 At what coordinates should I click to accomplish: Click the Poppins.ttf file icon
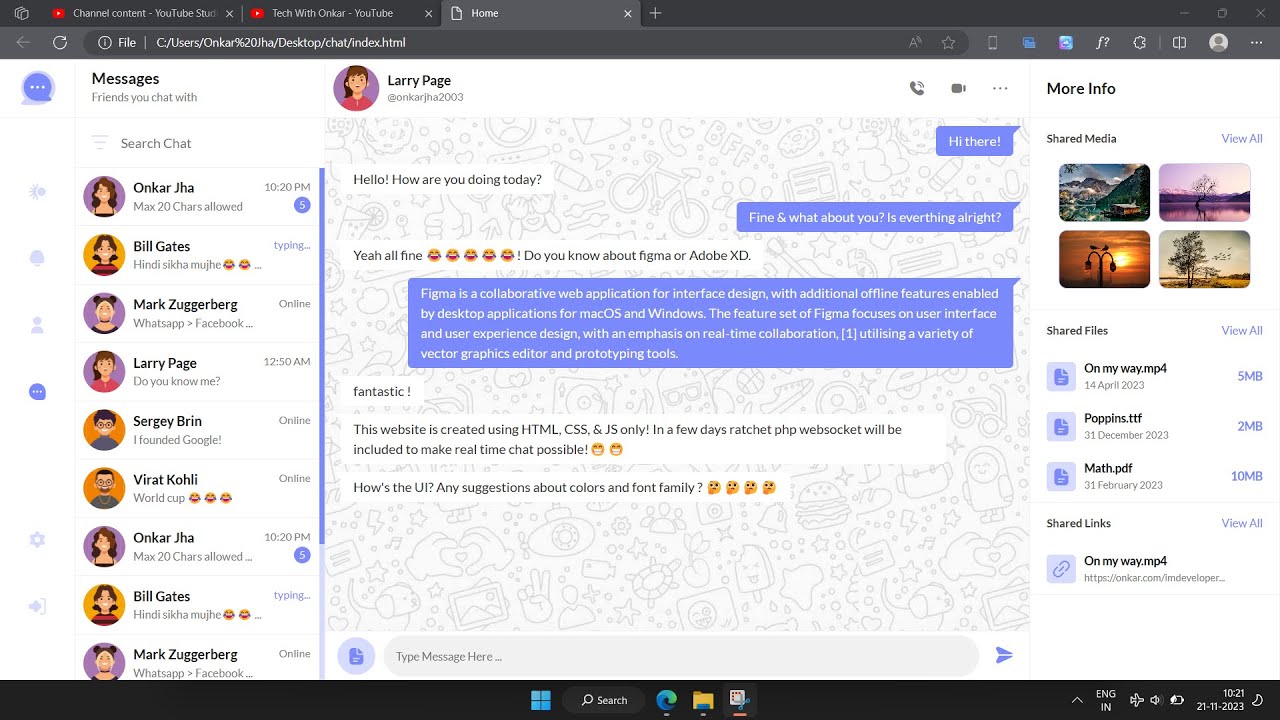[x=1060, y=426]
